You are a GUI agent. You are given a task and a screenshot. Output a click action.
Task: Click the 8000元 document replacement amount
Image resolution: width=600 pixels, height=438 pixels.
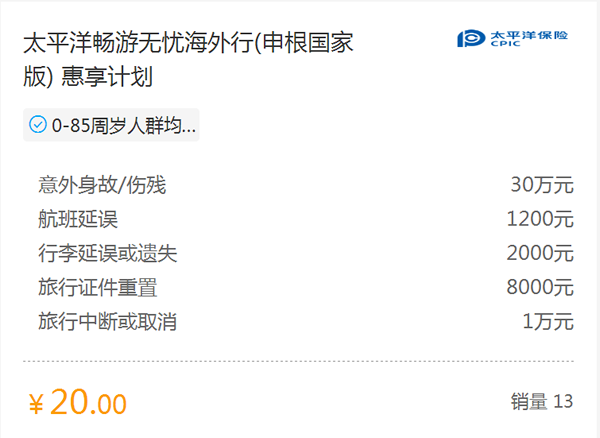[540, 287]
